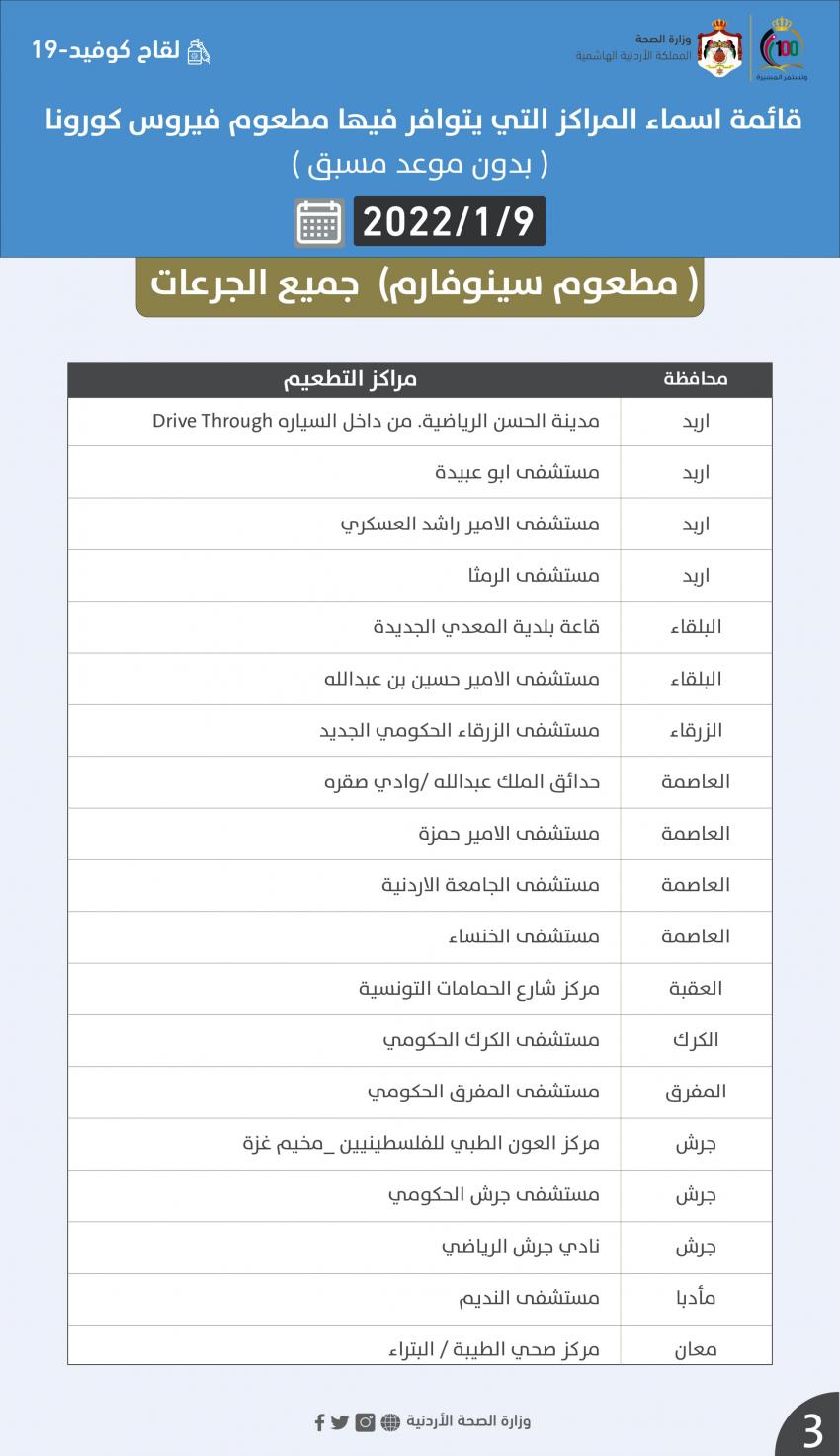This screenshot has height=1456, width=840.
Task: Click the vaccine vial icon in header
Action: click(x=199, y=51)
